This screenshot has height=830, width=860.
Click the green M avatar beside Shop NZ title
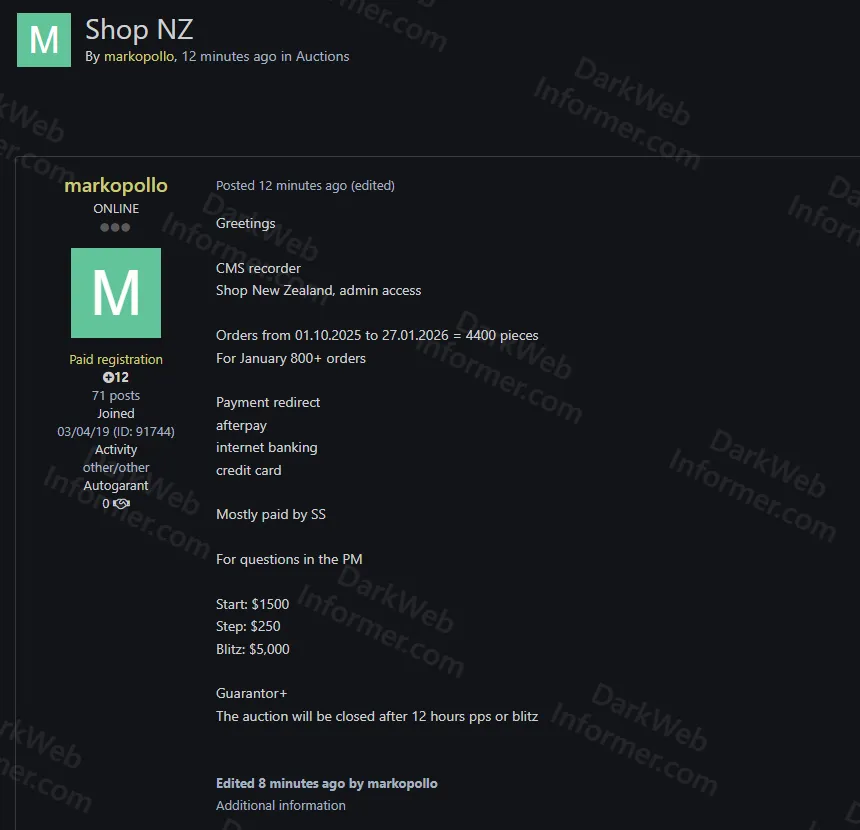click(42, 40)
